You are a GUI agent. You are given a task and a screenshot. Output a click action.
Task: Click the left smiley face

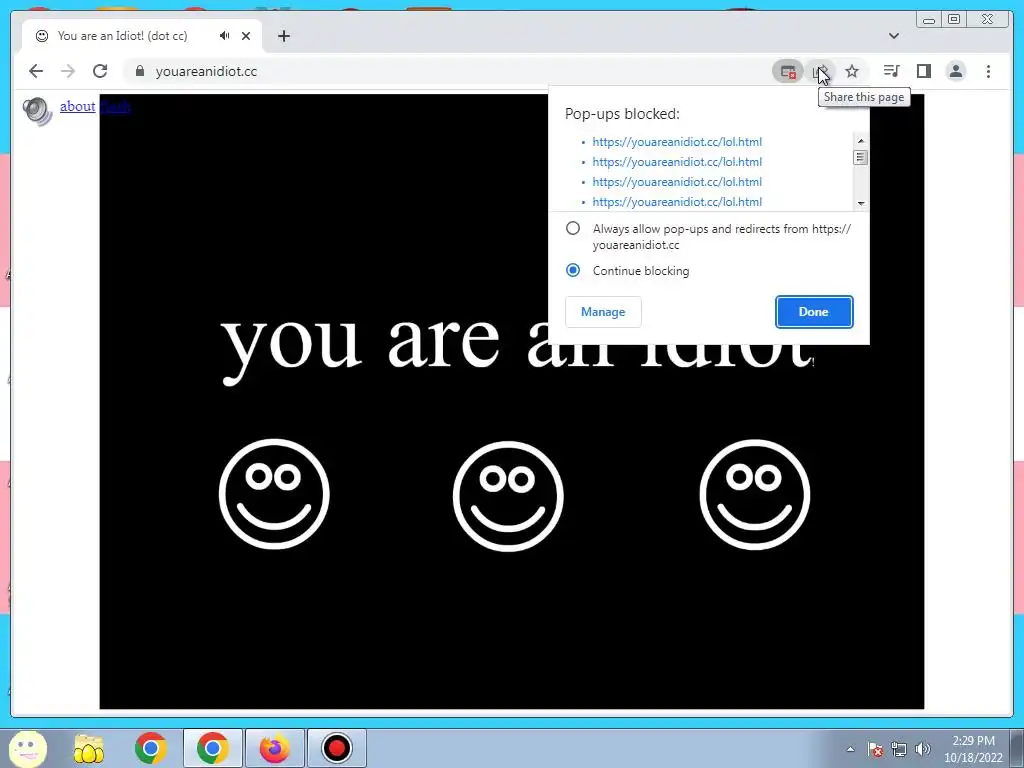[x=274, y=494]
